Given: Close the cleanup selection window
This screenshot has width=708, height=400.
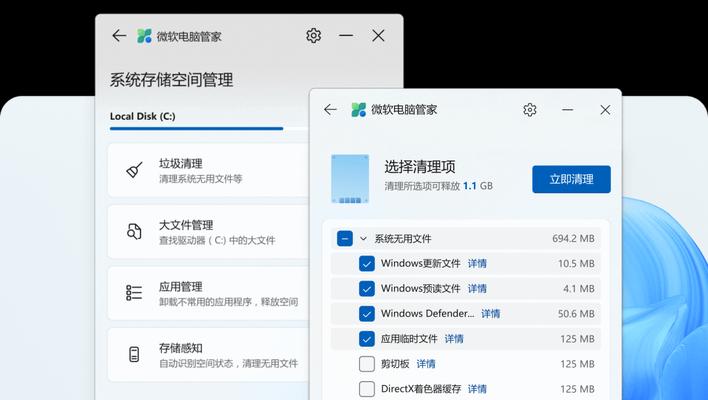Looking at the screenshot, I should point(605,110).
